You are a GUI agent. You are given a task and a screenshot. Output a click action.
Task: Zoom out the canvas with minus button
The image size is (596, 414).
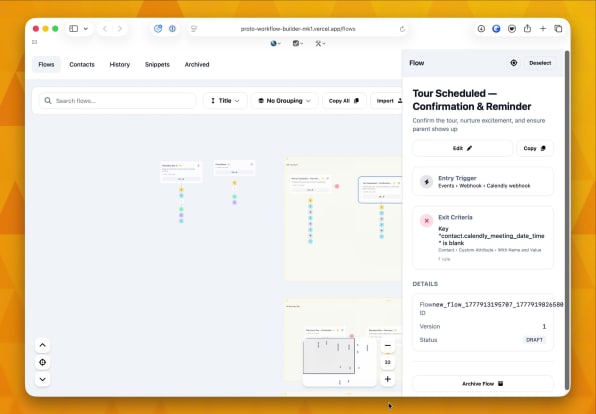388,346
